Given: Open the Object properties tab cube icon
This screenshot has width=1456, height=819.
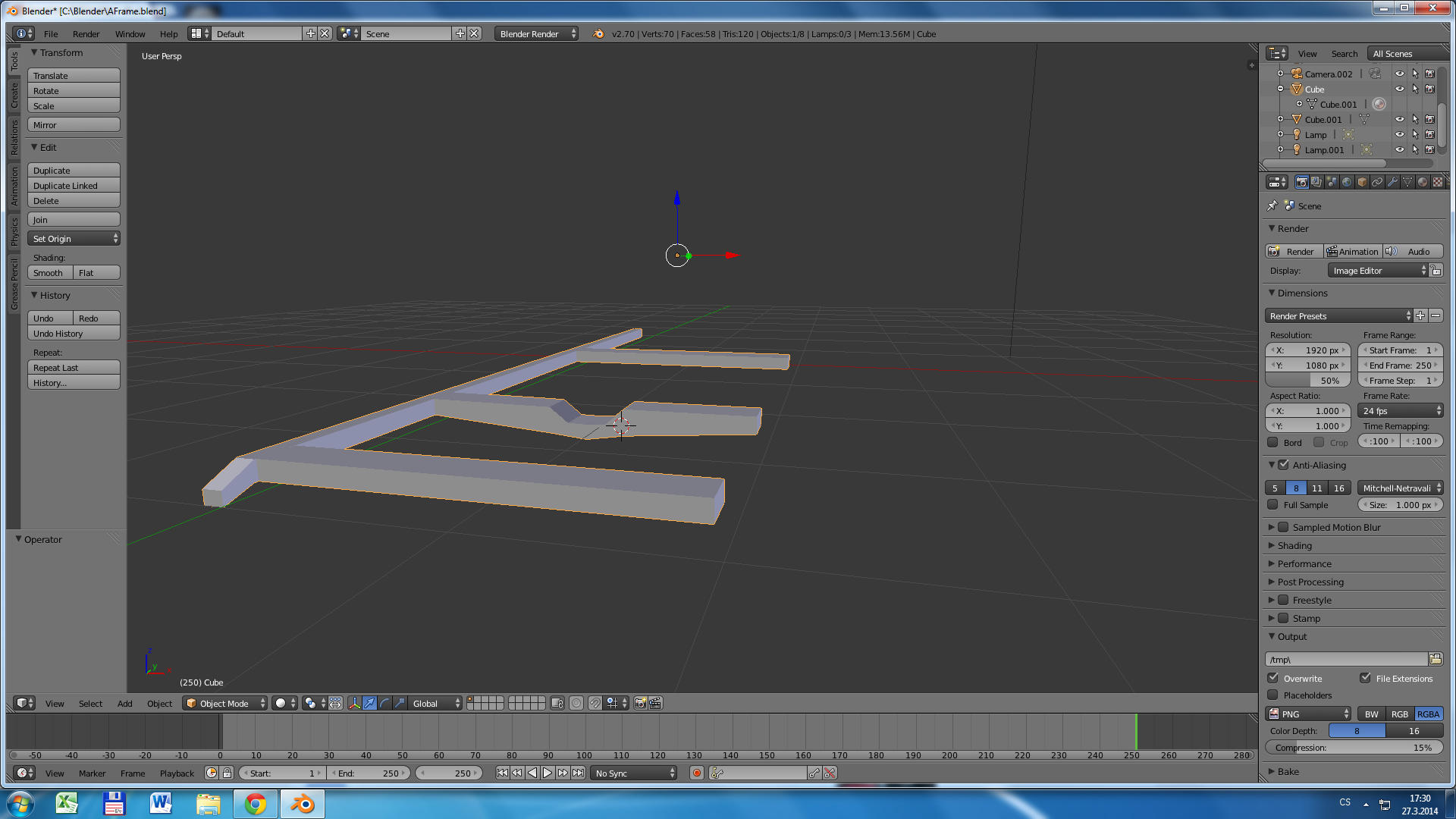Looking at the screenshot, I should [1362, 182].
